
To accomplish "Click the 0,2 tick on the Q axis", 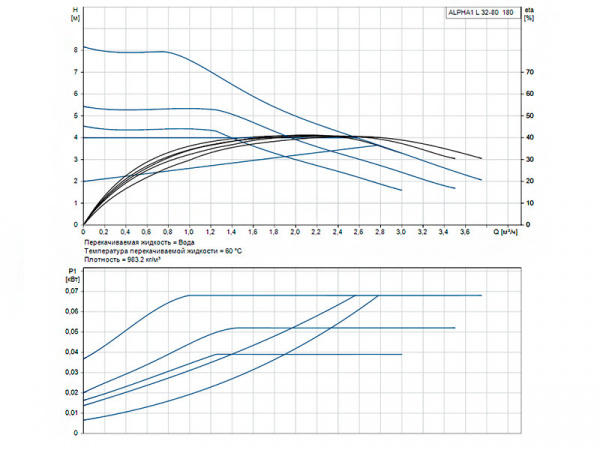I will coord(104,231).
